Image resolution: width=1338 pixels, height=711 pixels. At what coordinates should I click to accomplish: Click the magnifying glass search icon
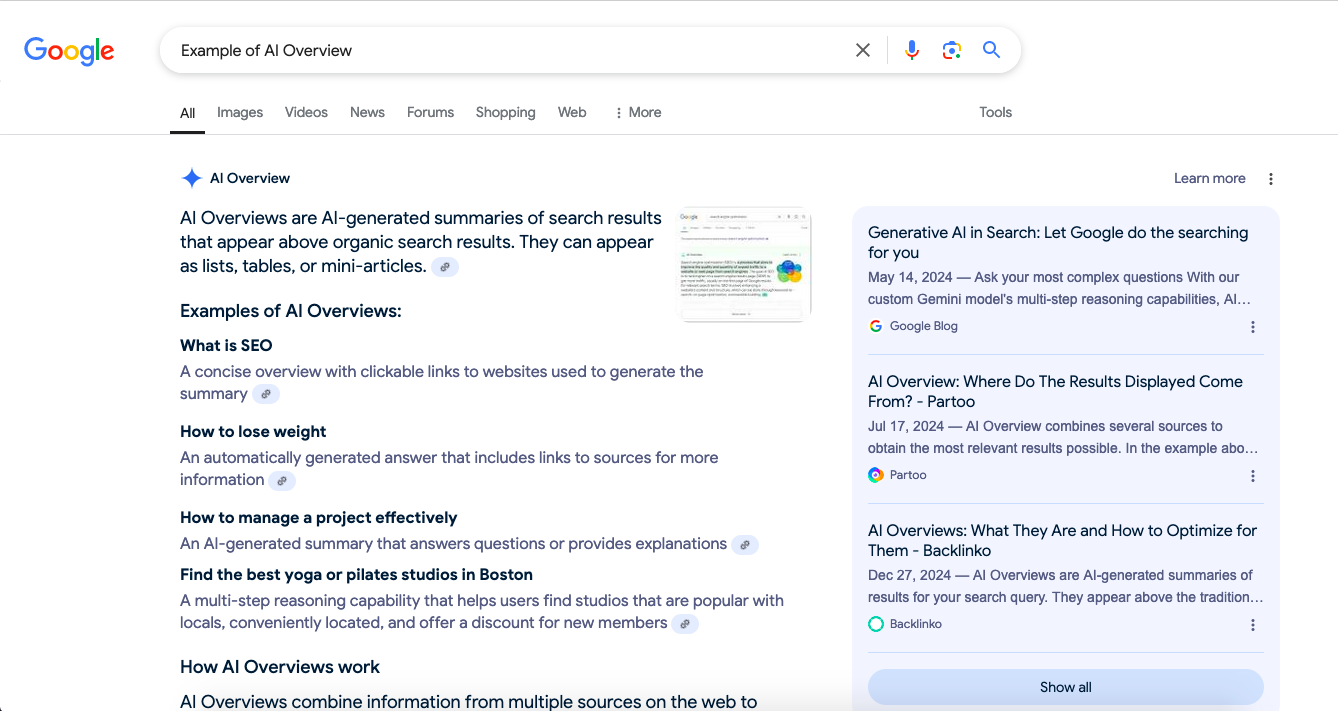(991, 49)
